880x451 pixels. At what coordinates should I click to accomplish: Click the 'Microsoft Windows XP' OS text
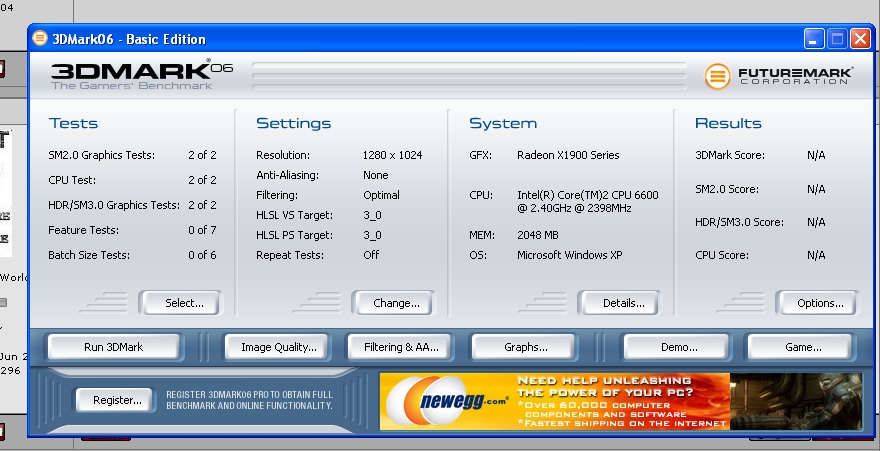point(570,255)
